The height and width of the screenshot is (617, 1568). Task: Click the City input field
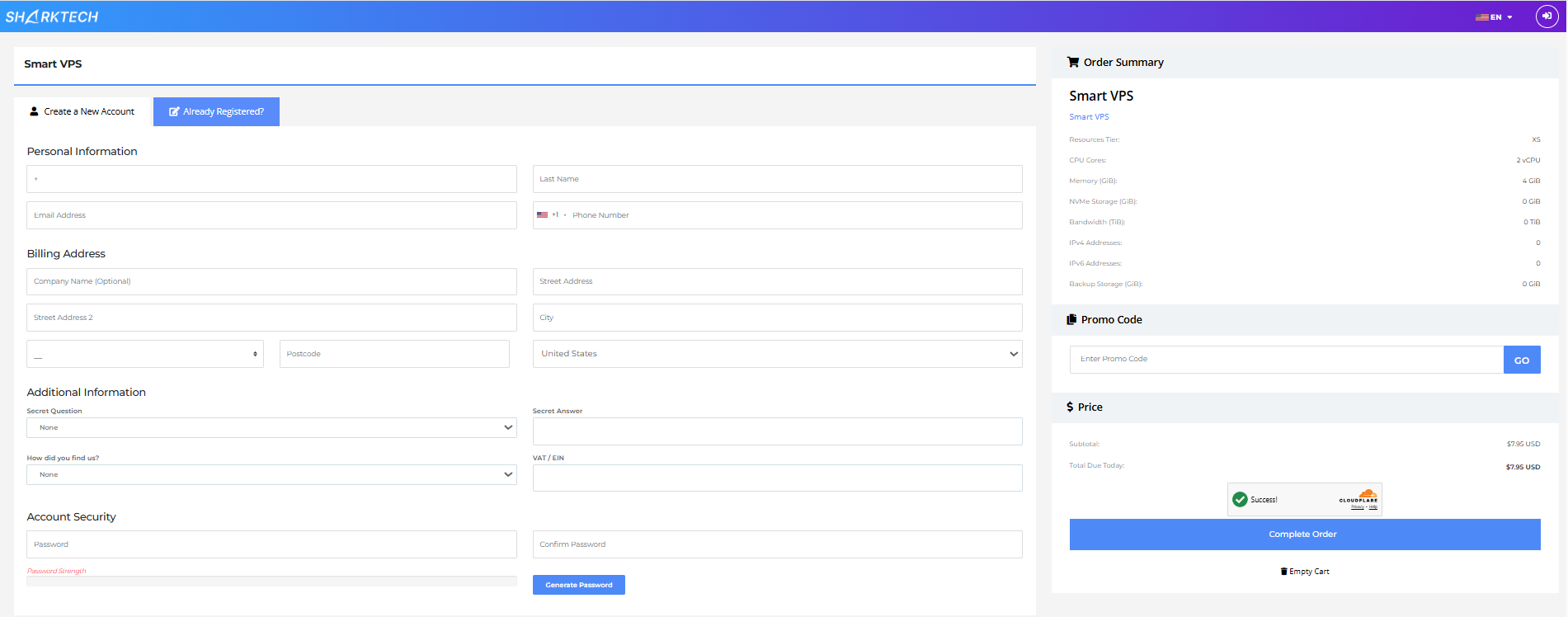(x=777, y=318)
